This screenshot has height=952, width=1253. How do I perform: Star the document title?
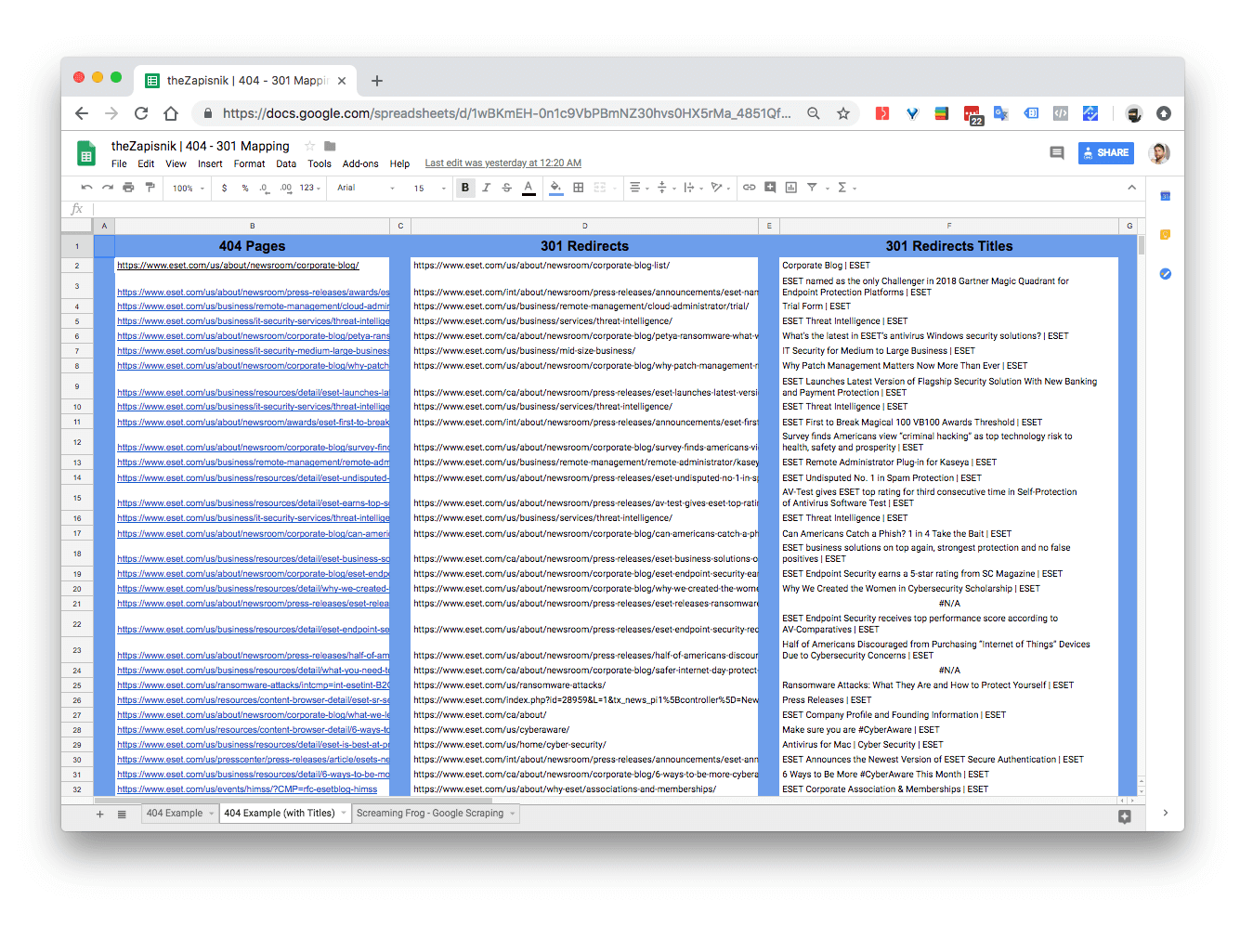point(310,146)
